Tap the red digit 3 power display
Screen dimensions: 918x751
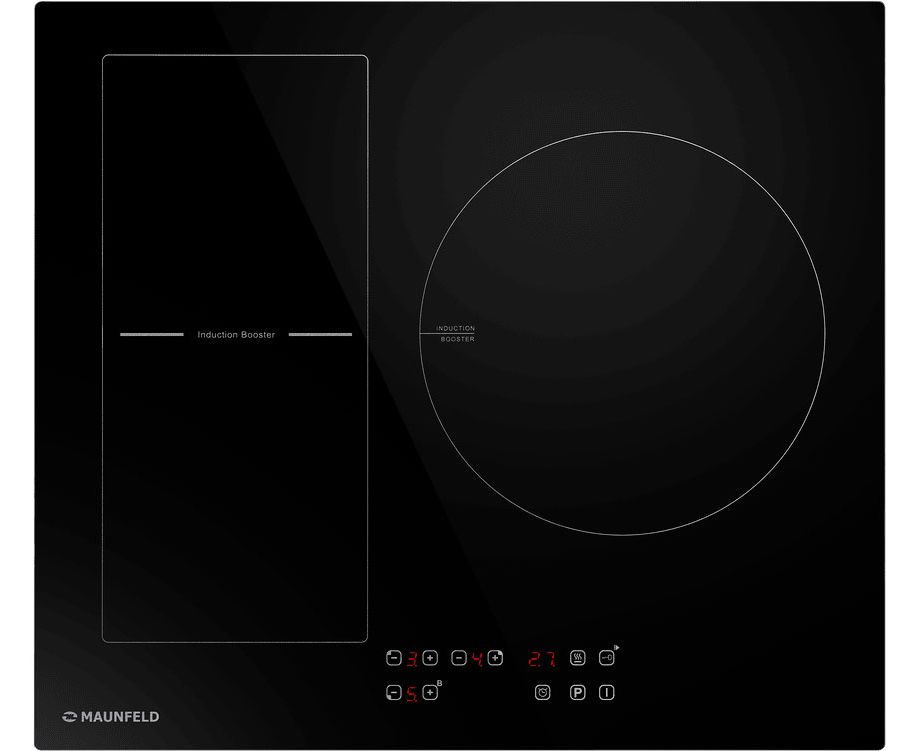tap(411, 658)
